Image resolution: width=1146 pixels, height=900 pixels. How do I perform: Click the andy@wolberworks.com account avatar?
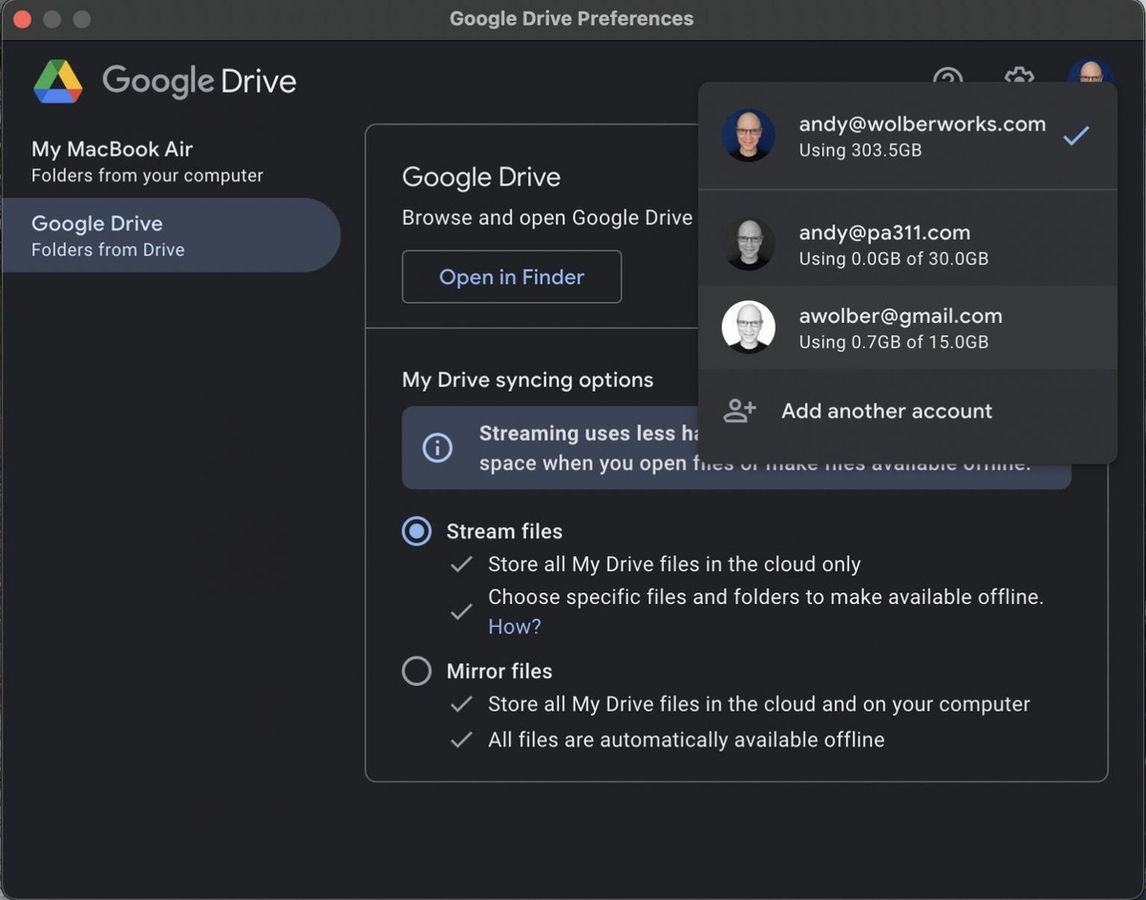749,135
